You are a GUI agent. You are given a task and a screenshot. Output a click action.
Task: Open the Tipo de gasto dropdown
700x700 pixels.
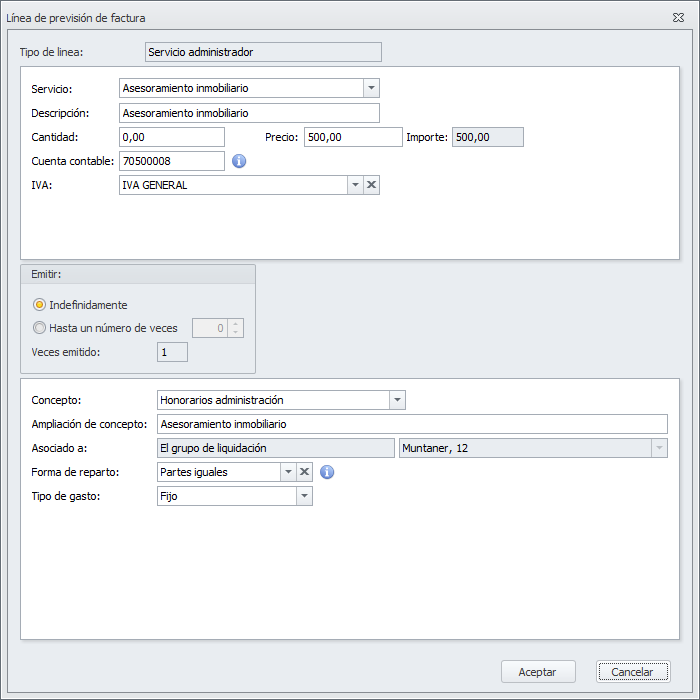[x=304, y=496]
